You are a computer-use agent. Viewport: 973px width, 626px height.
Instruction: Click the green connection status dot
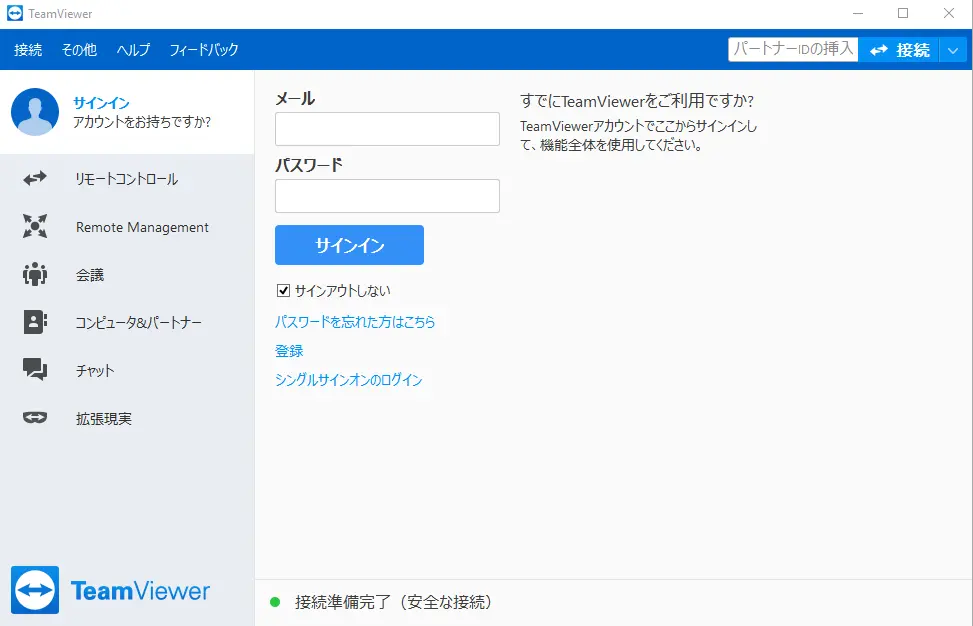pos(275,602)
